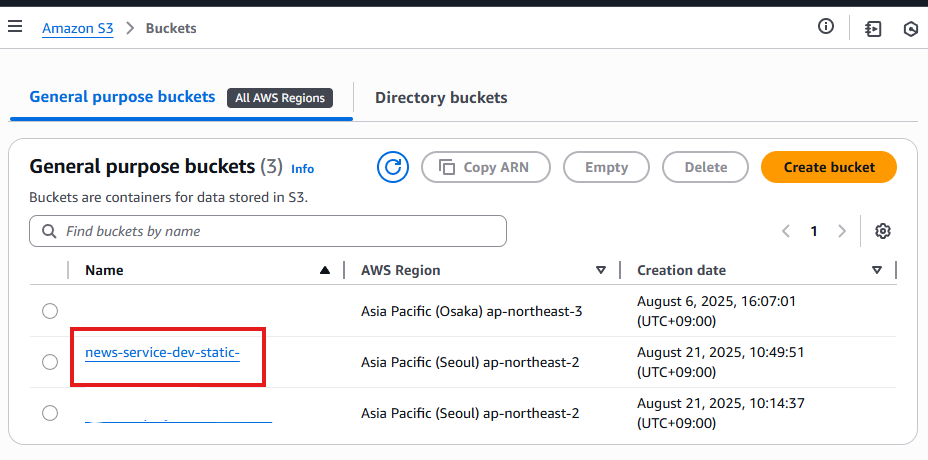Click the August 21, 2025, 10:49:51 date
This screenshot has width=928, height=460.
720,362
